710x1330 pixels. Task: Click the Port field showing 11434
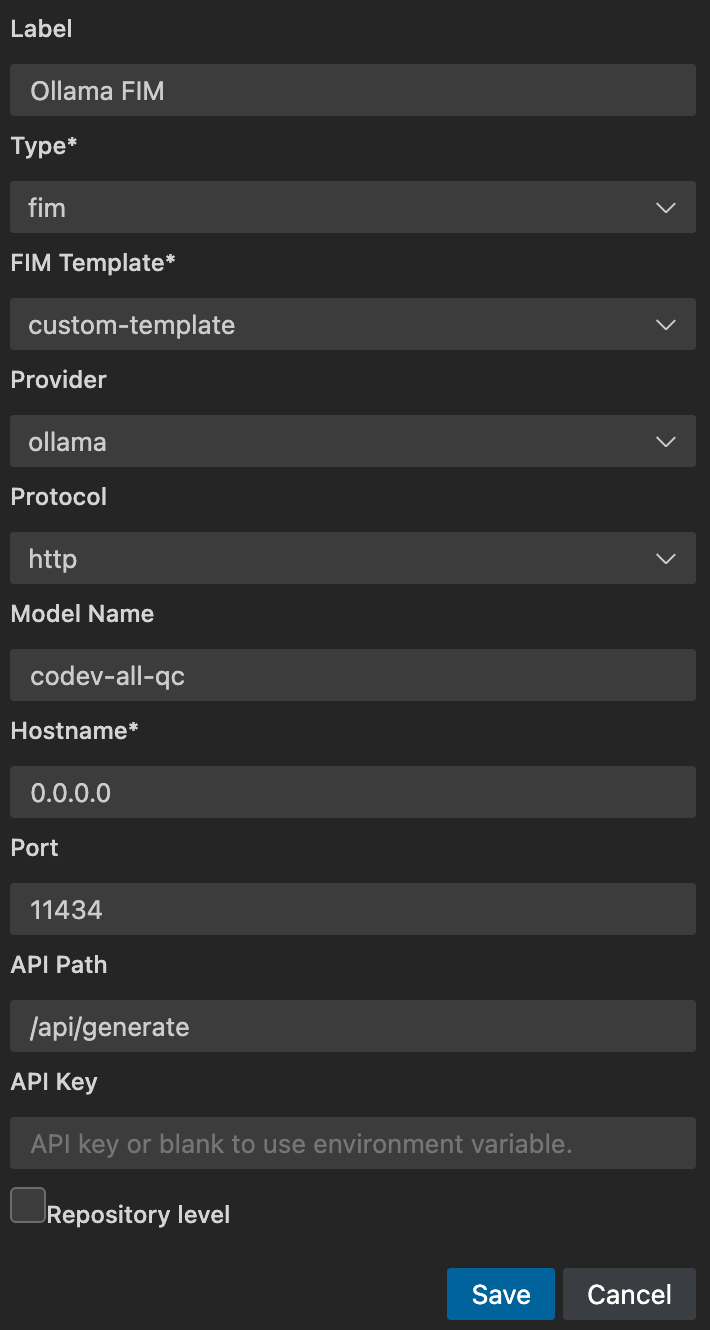(x=352, y=910)
